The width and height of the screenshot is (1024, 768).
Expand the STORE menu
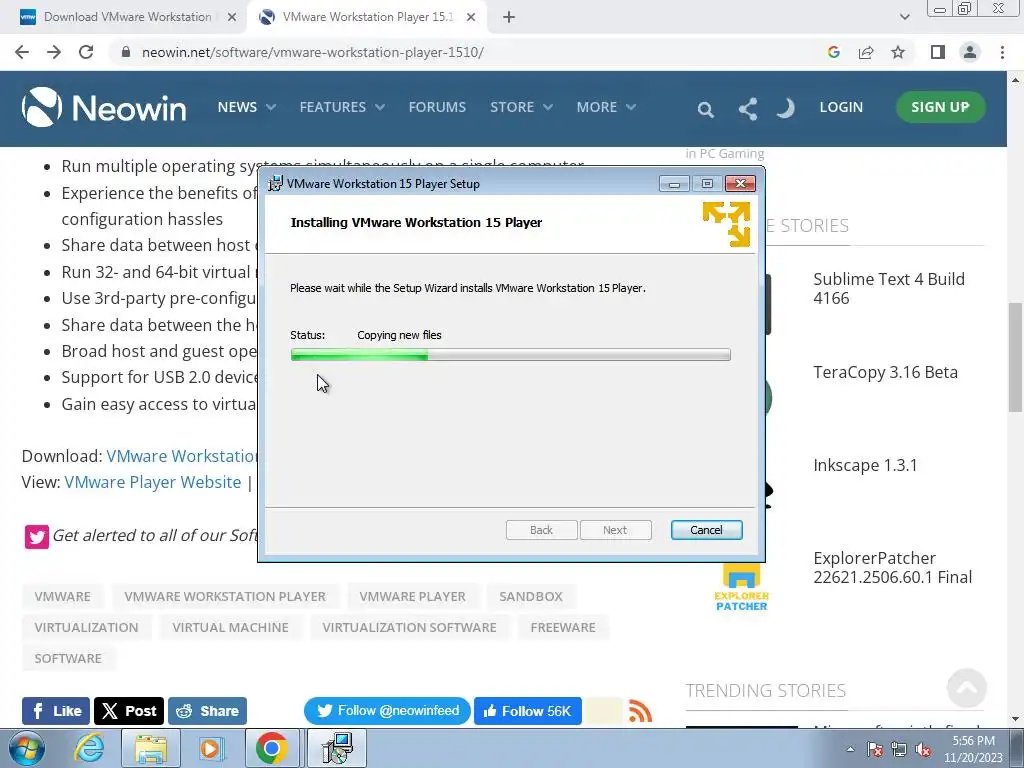point(521,107)
